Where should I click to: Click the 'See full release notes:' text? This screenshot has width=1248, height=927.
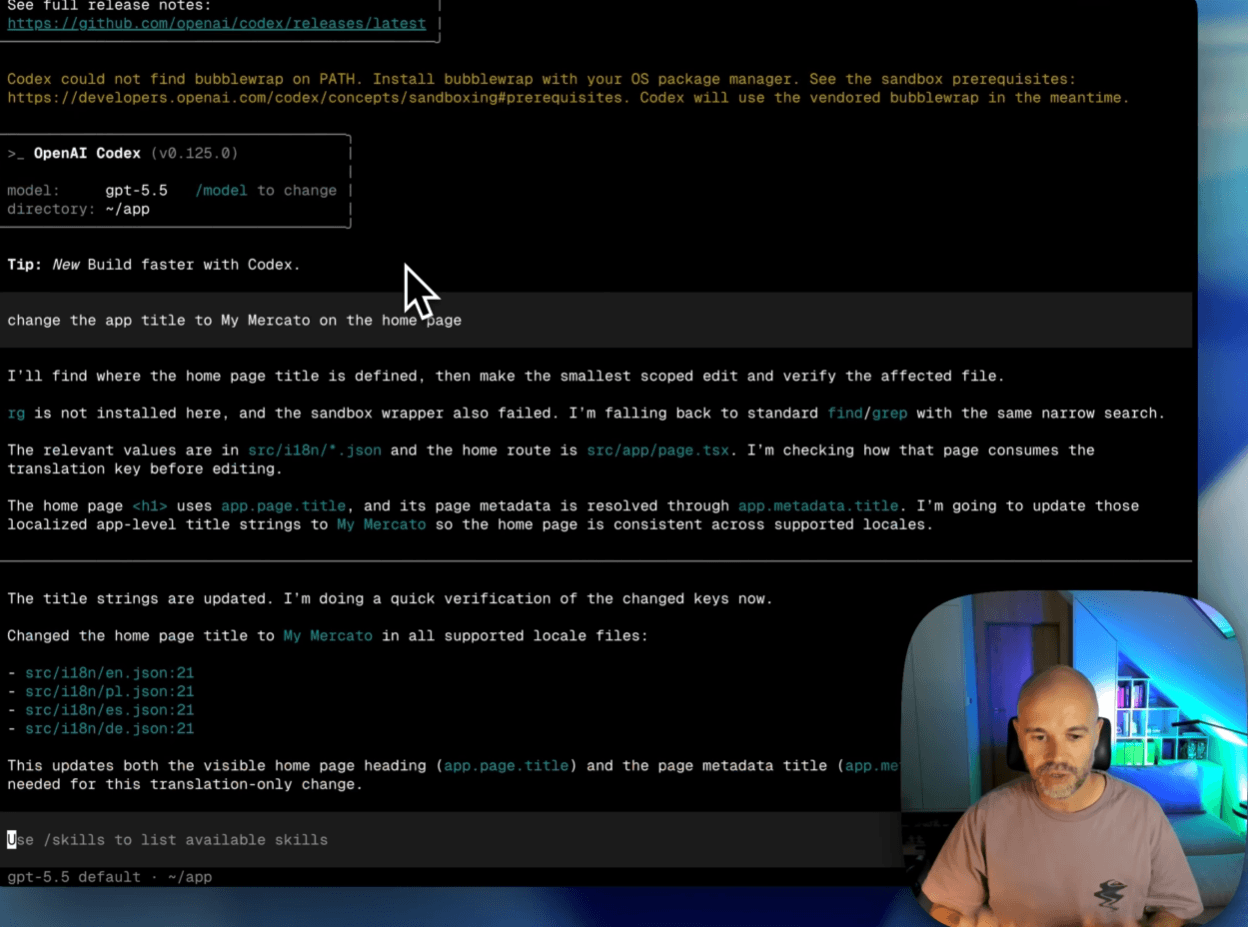[x=109, y=5]
